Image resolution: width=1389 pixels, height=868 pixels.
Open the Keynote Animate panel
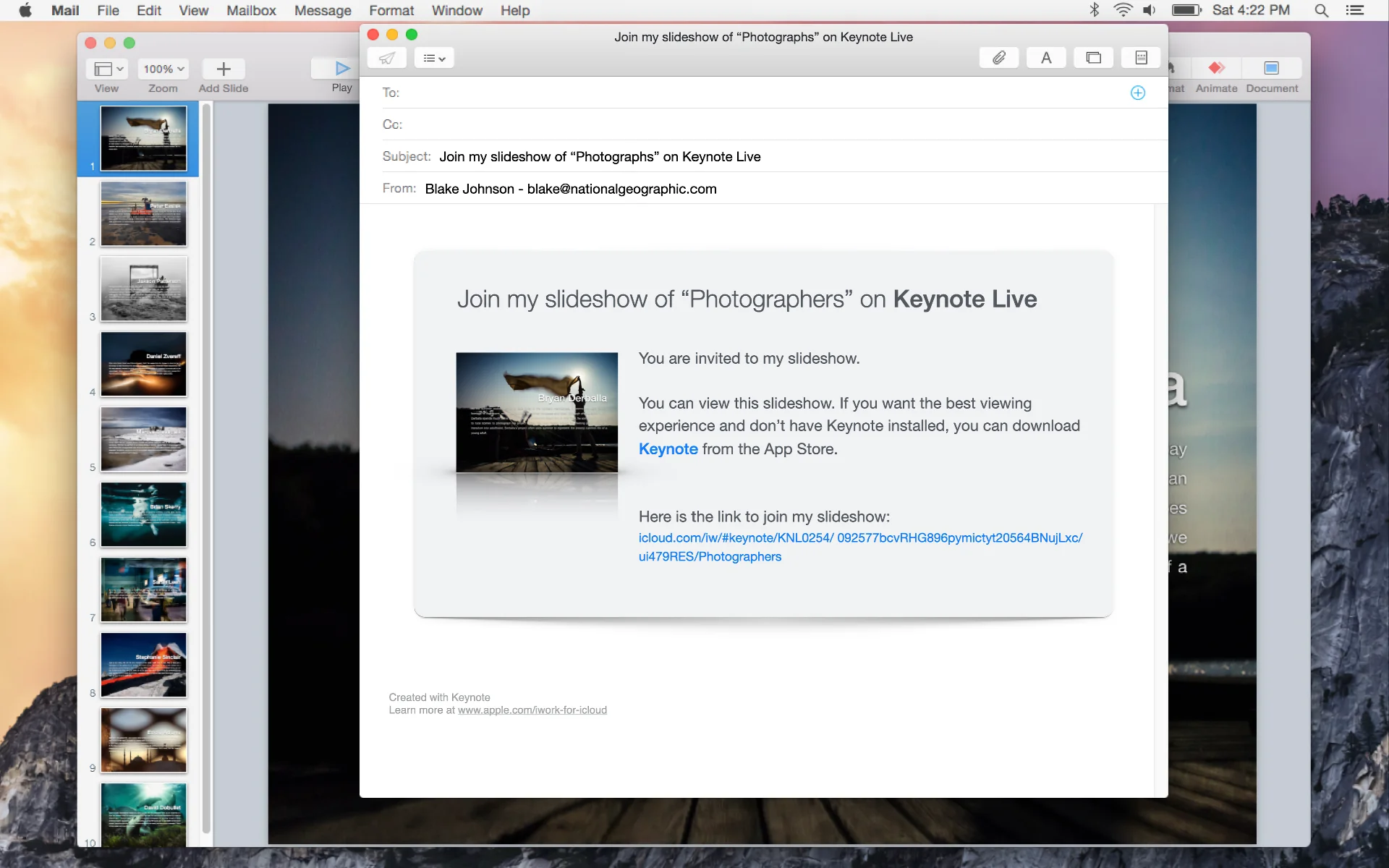tap(1216, 69)
